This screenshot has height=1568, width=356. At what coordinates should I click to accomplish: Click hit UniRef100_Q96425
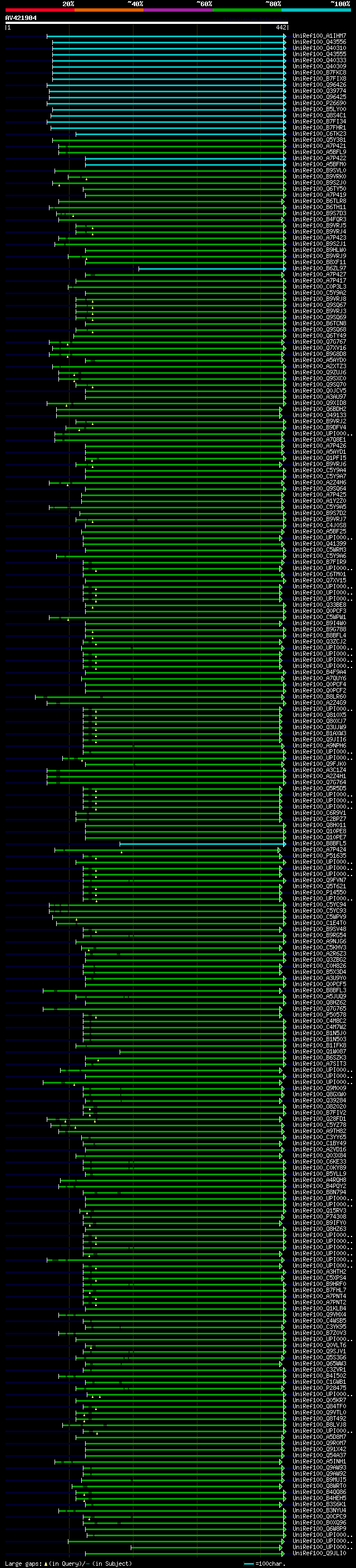pos(319,97)
